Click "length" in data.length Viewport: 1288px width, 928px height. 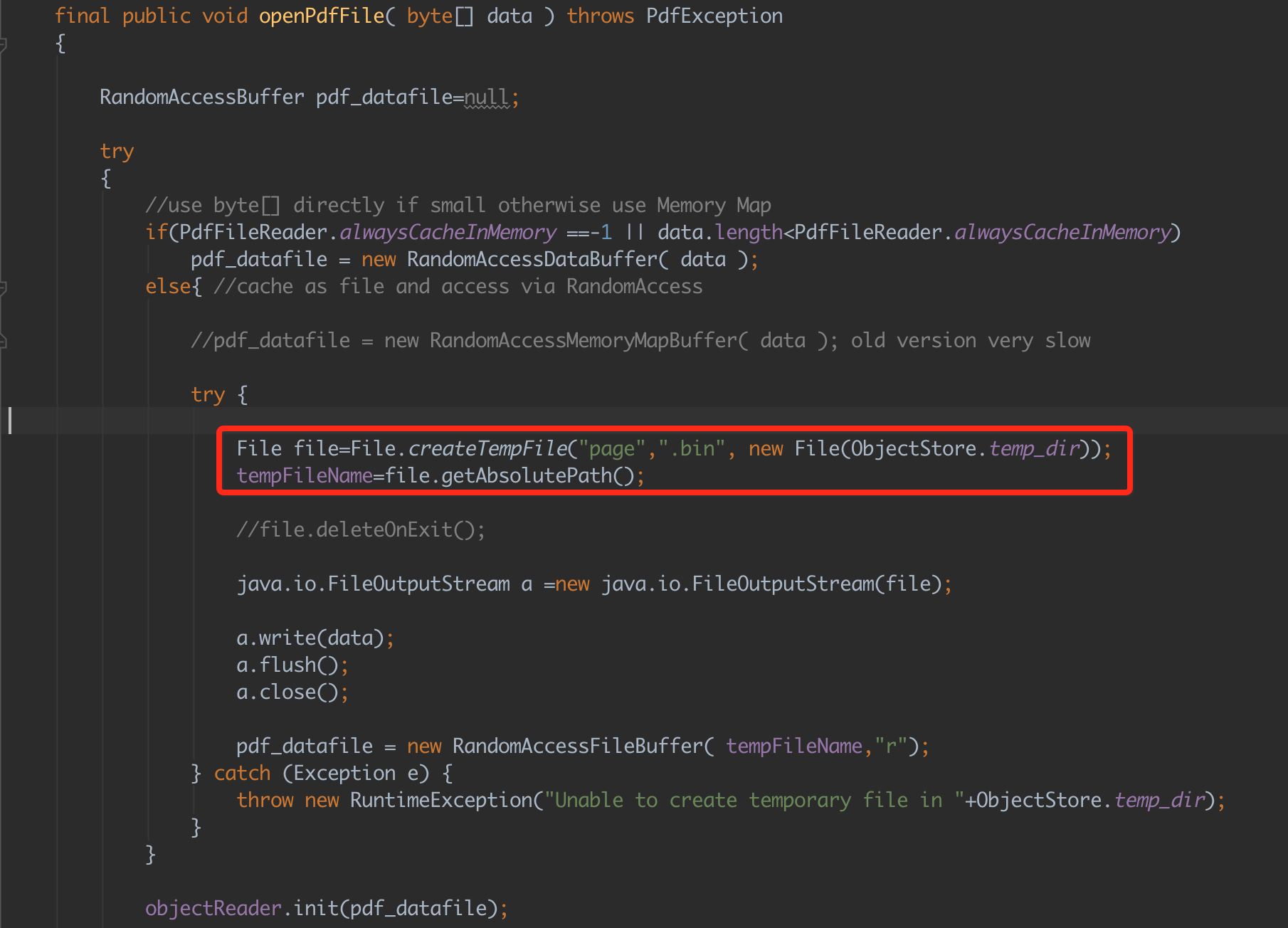tap(749, 232)
